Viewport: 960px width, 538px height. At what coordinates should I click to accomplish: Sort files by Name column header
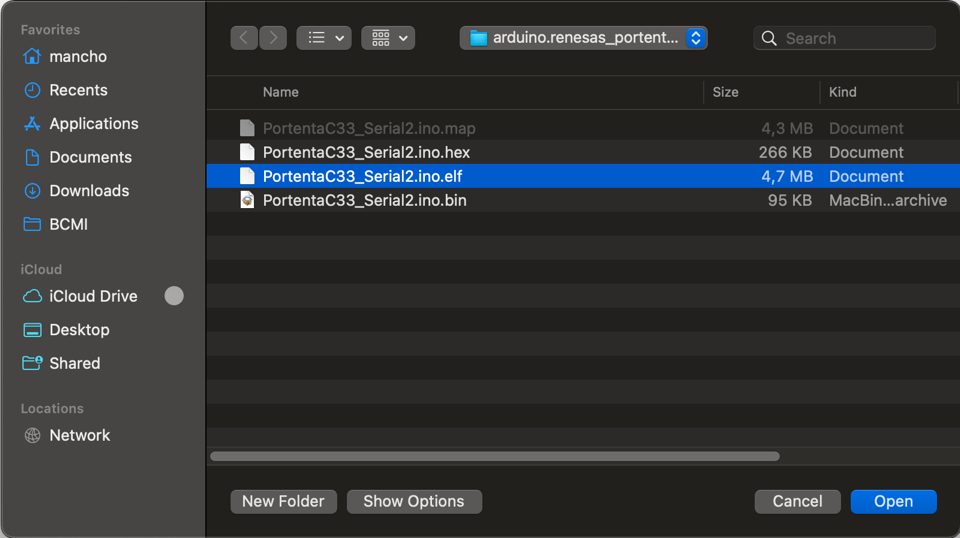click(x=281, y=92)
